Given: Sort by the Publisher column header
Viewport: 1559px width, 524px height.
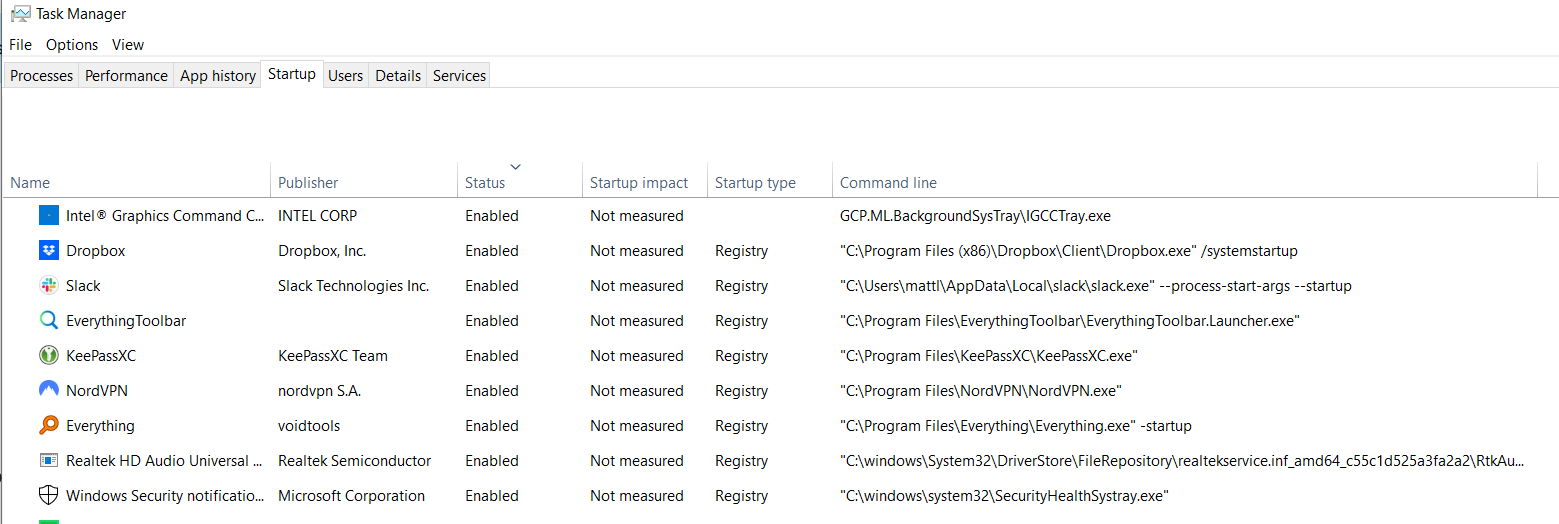Looking at the screenshot, I should click(308, 182).
